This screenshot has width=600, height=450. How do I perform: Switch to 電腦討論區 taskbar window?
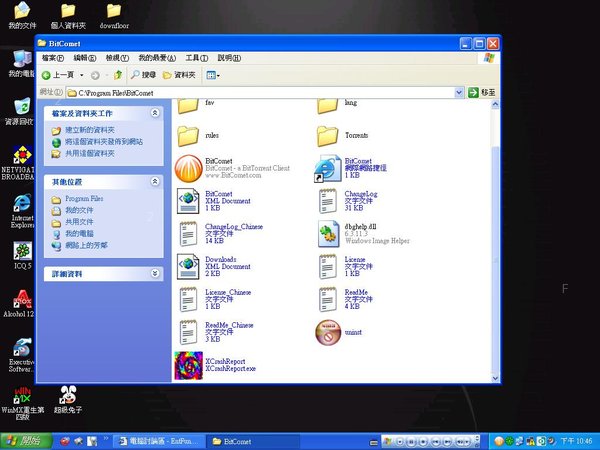coord(160,442)
